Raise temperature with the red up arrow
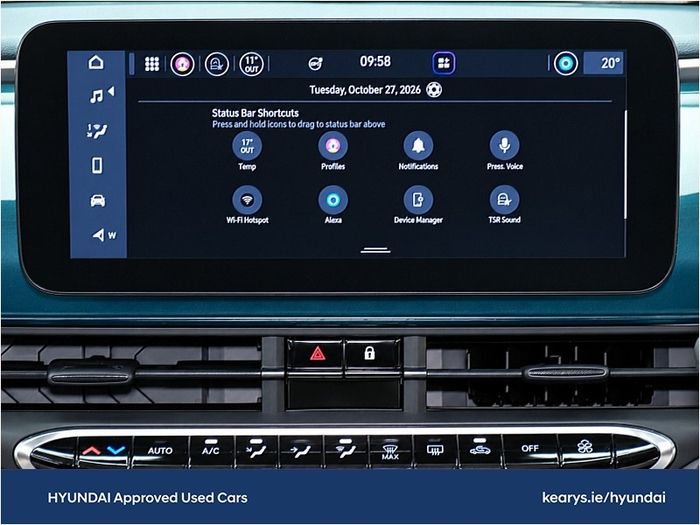Image resolution: width=700 pixels, height=525 pixels. [92, 451]
